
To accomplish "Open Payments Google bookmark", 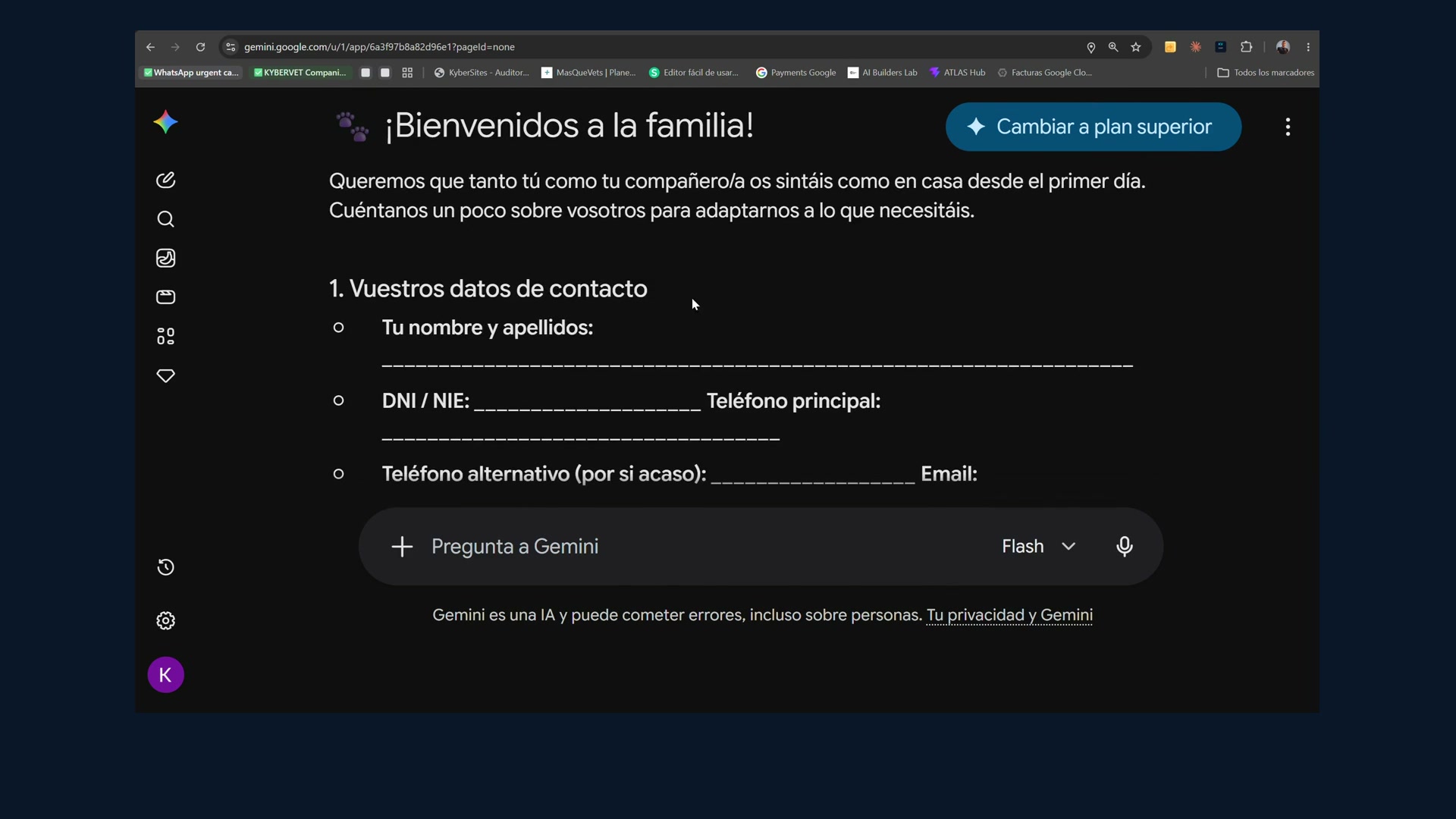I will point(795,73).
